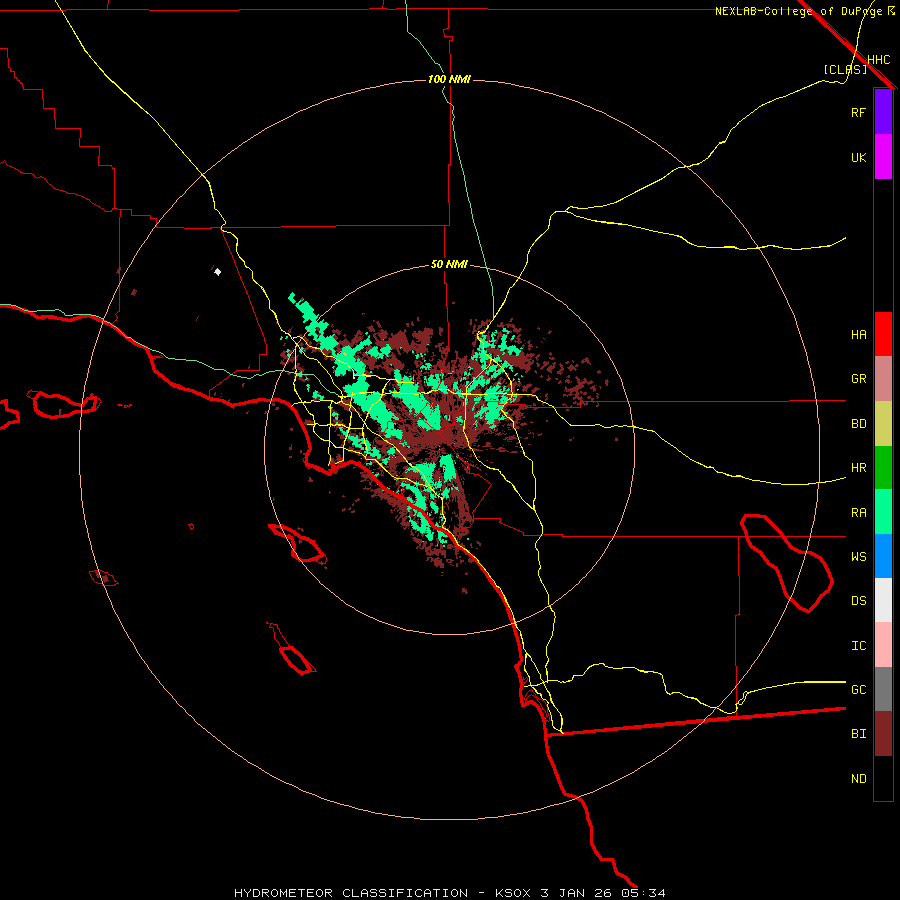Click the BD legend label
This screenshot has width=900, height=900.
click(x=858, y=423)
